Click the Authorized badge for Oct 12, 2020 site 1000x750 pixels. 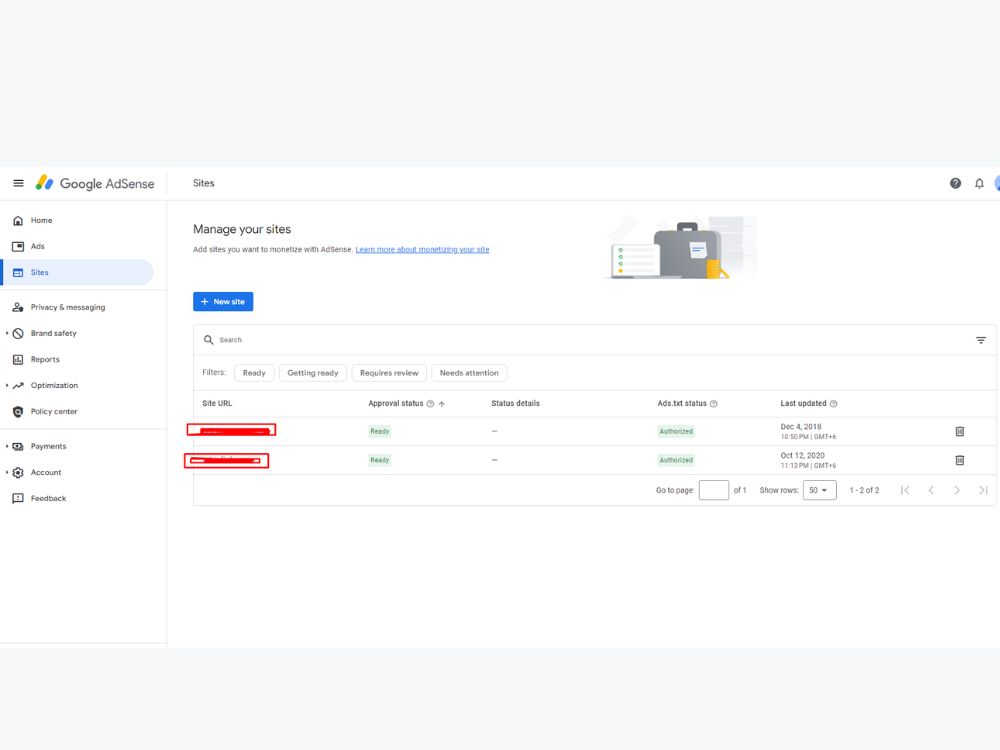(x=676, y=460)
